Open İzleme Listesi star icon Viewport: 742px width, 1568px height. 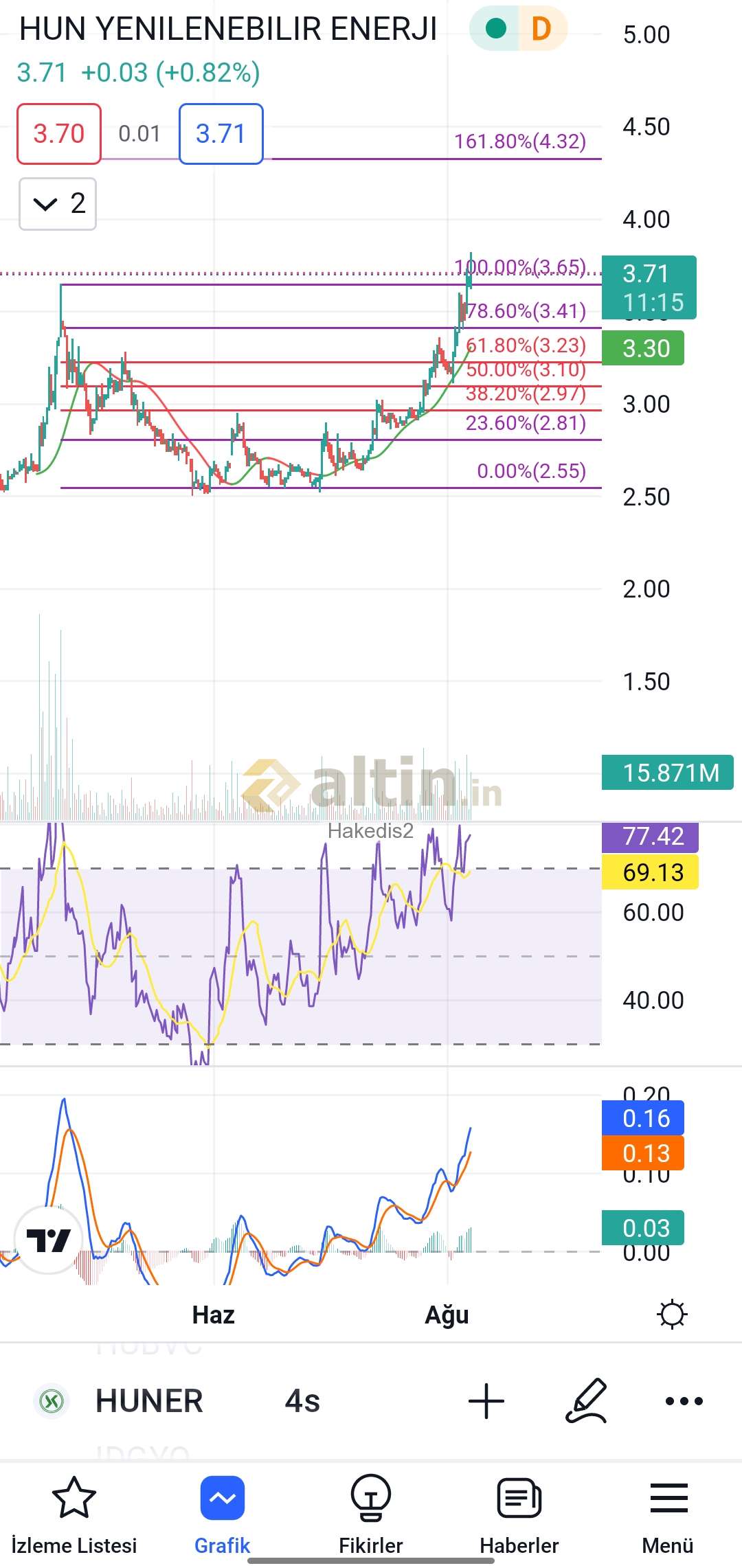(74, 1498)
